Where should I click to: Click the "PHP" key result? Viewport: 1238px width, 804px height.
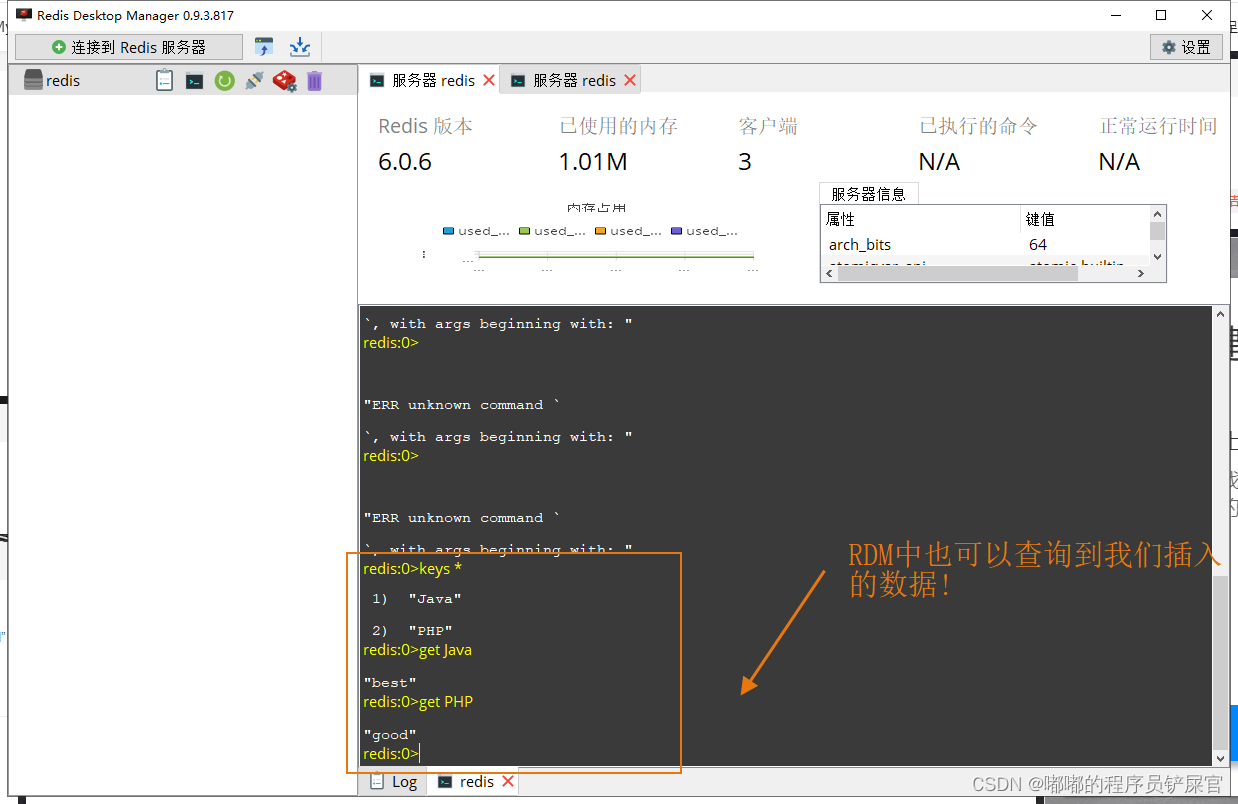(x=430, y=631)
